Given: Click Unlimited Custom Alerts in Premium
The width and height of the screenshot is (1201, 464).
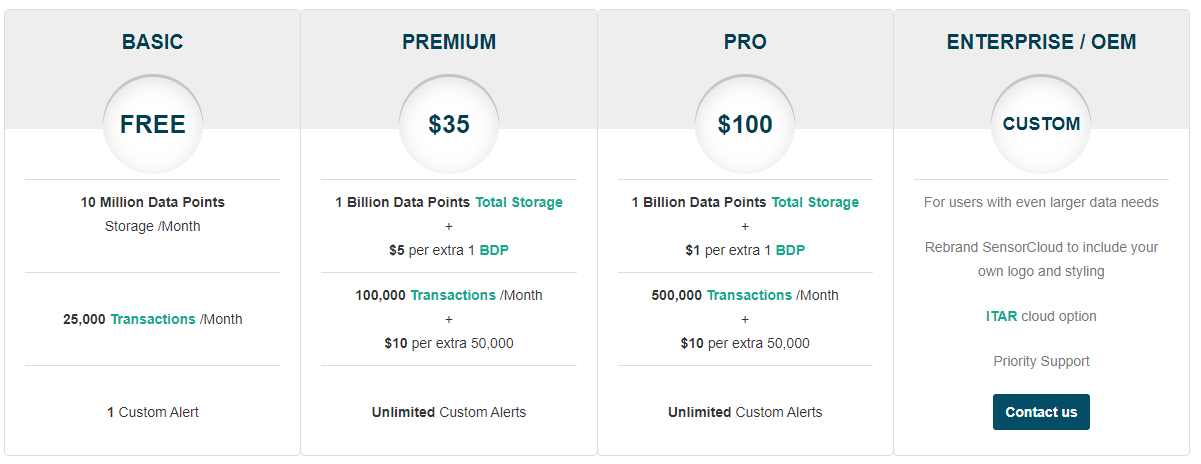Looking at the screenshot, I should pyautogui.click(x=449, y=412).
